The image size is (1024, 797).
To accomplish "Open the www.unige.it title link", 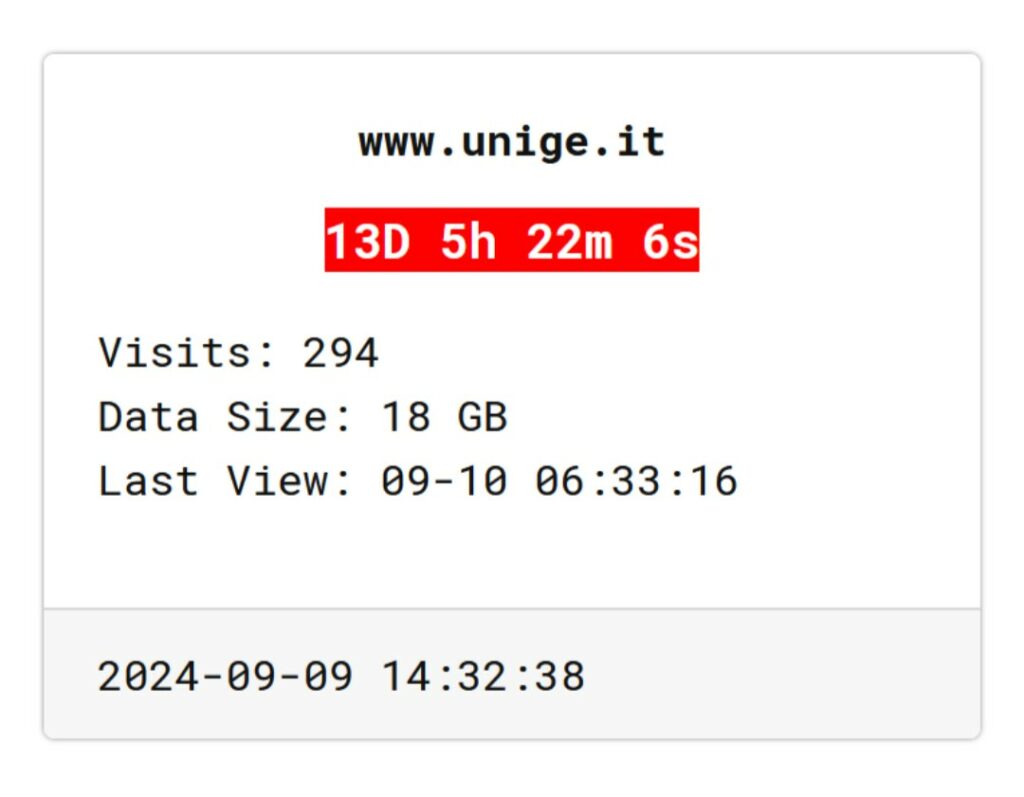I will (511, 143).
